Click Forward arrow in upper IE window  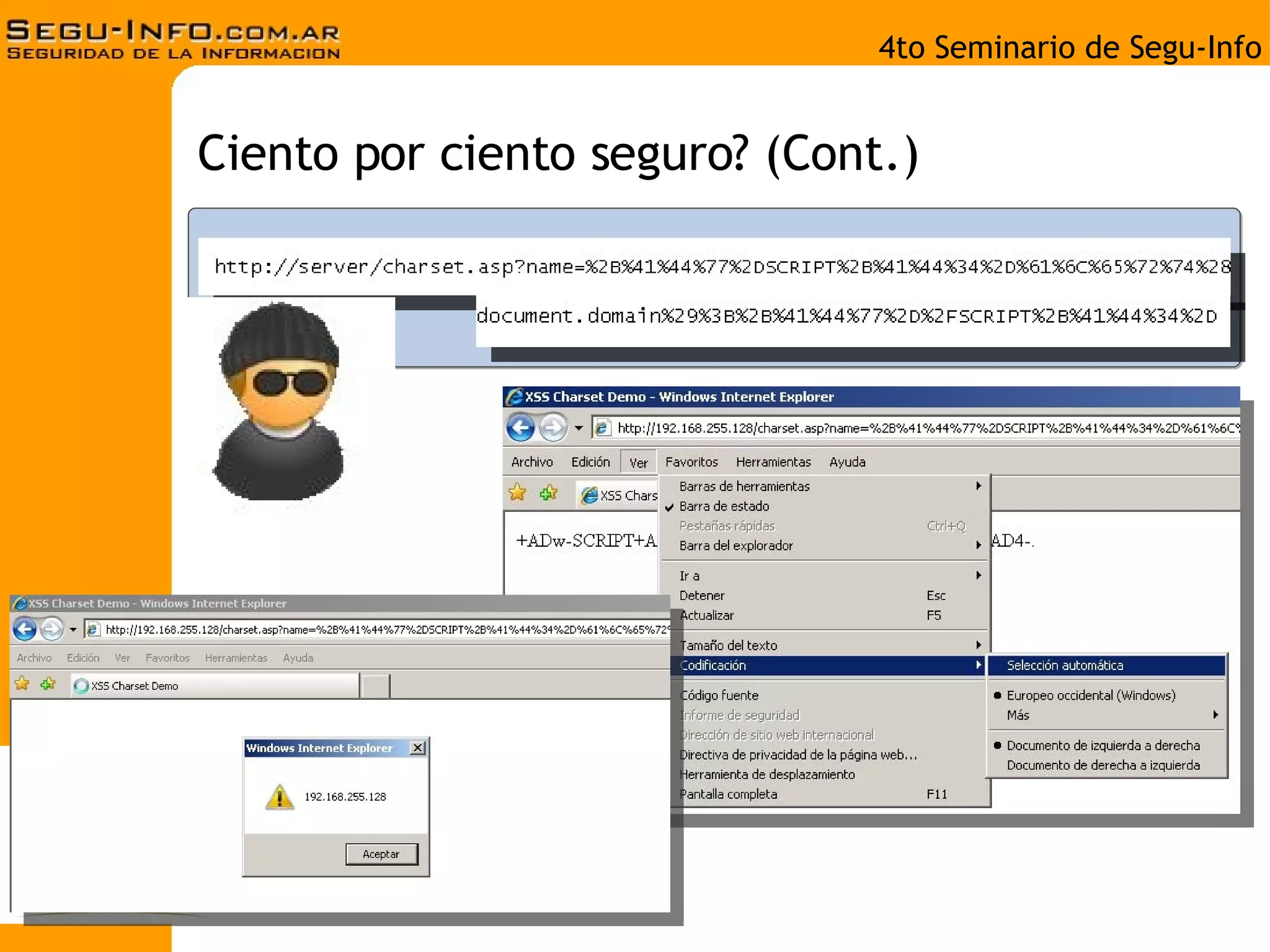click(553, 428)
